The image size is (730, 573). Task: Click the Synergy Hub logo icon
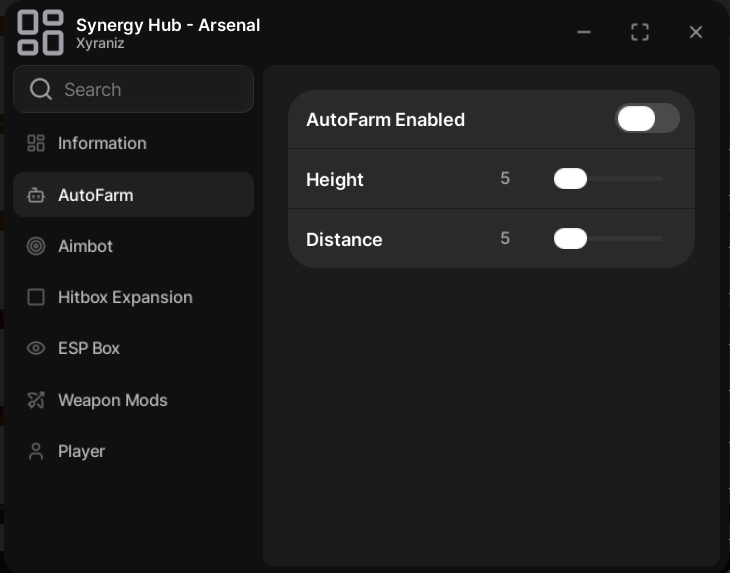pos(41,33)
